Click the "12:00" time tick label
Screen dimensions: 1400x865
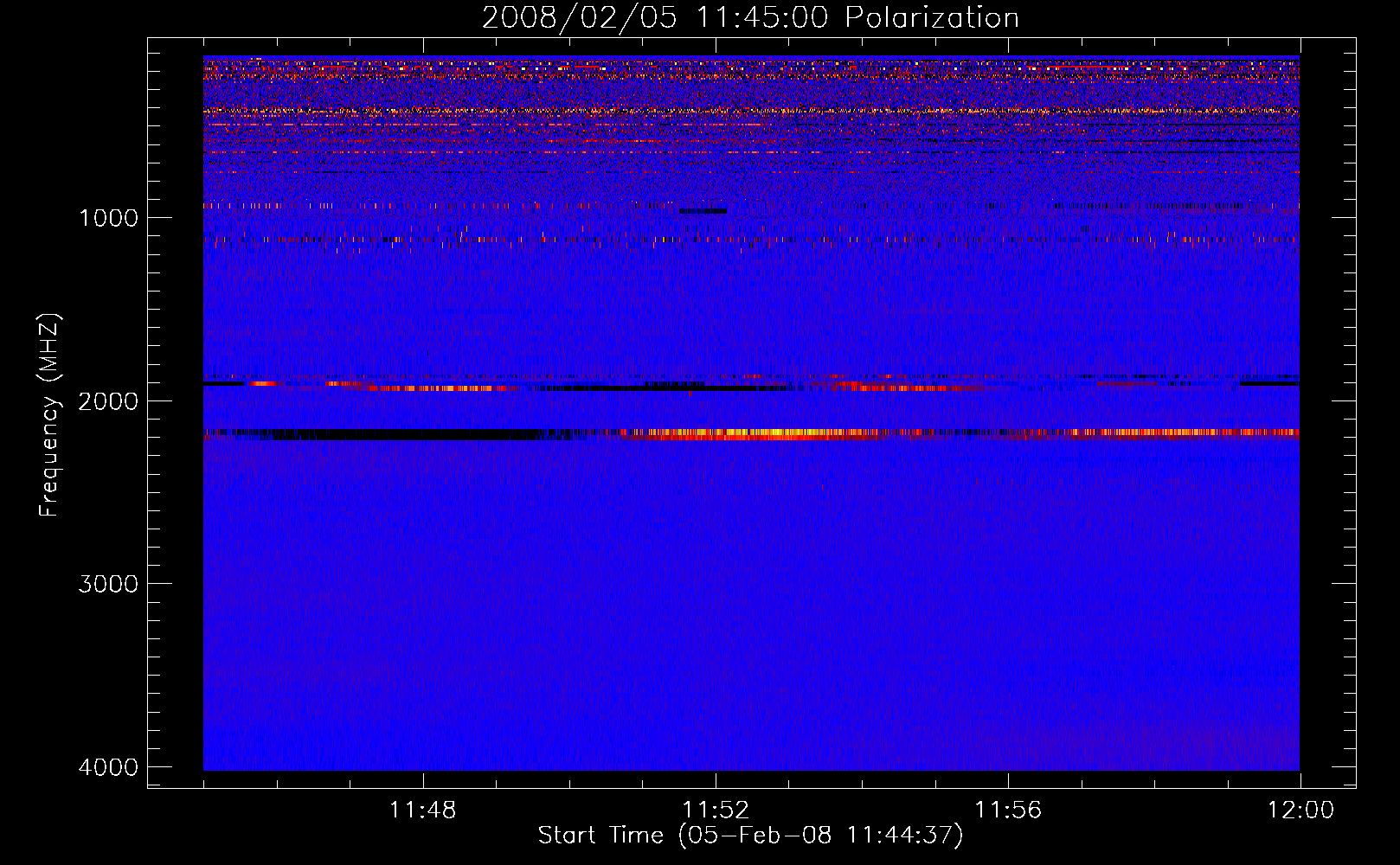(1300, 810)
